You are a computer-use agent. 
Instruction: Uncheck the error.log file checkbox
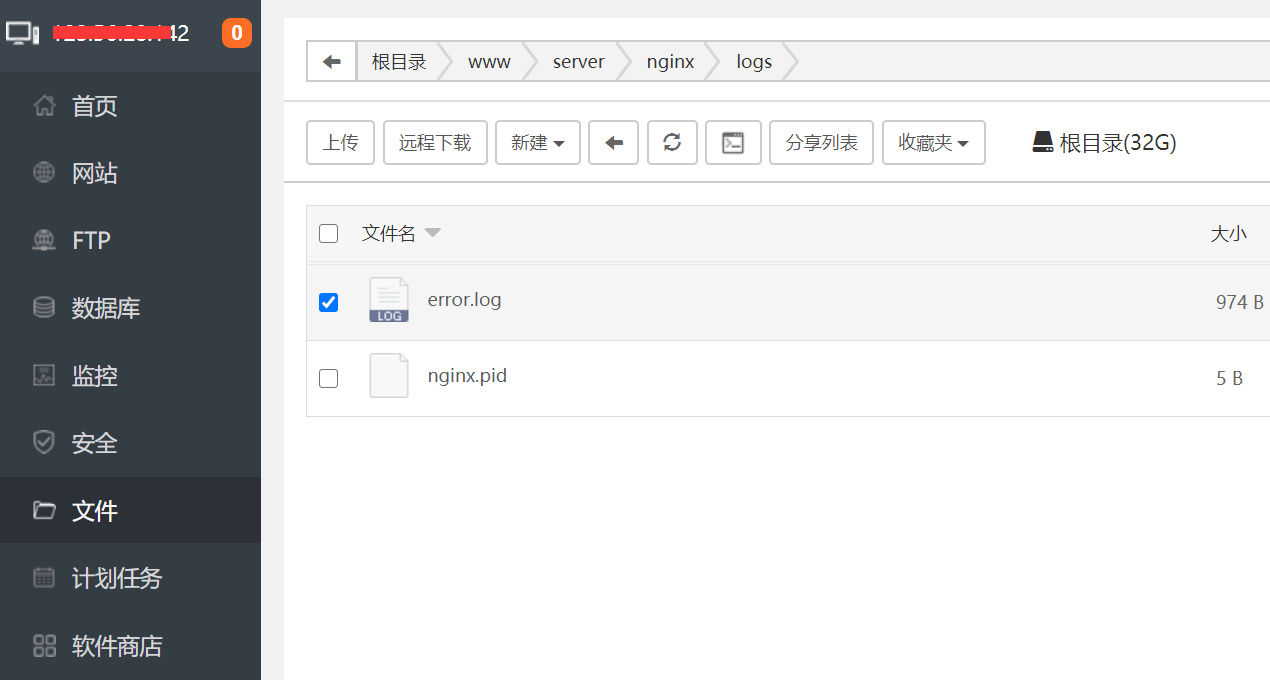(328, 301)
